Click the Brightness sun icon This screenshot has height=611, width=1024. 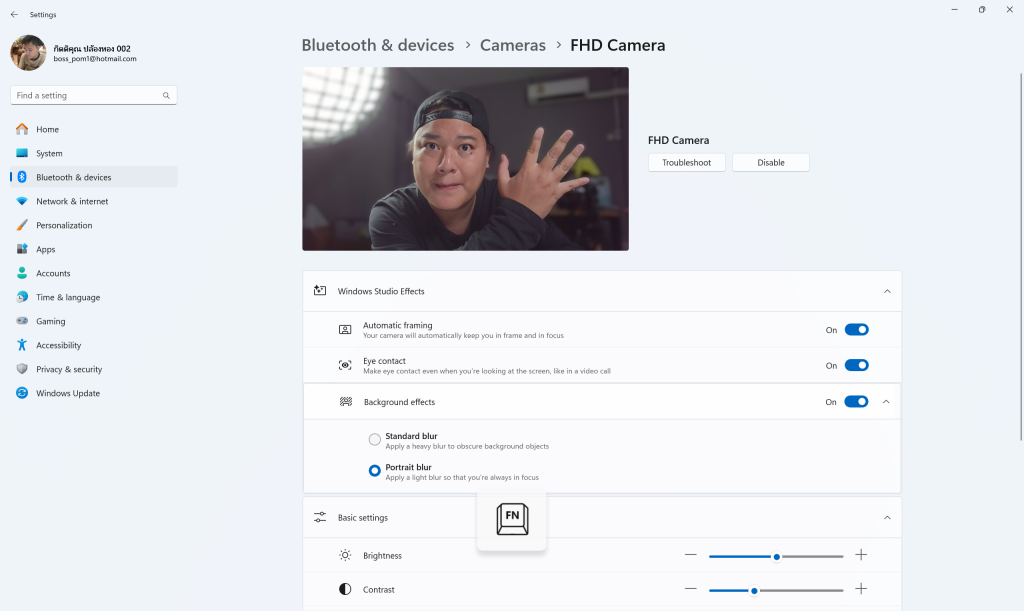(x=345, y=556)
